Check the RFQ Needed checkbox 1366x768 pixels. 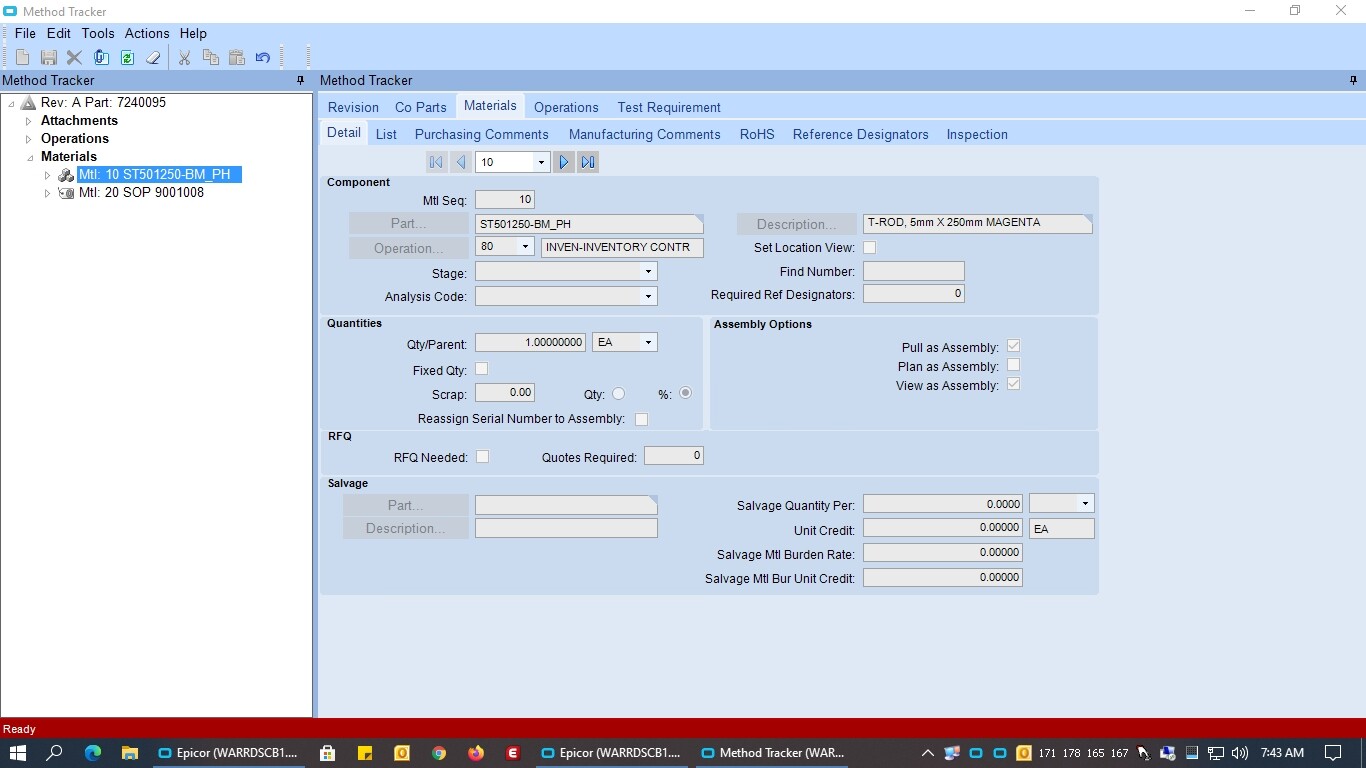coord(482,456)
